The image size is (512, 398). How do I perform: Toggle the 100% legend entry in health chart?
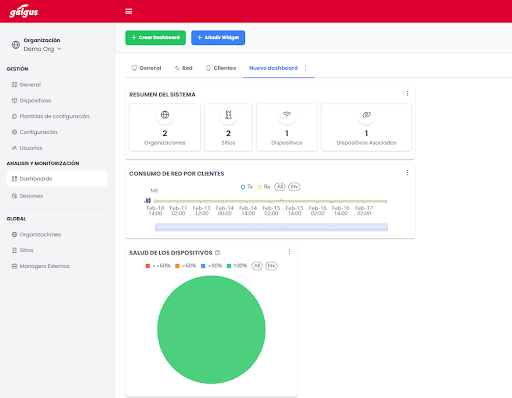point(237,266)
